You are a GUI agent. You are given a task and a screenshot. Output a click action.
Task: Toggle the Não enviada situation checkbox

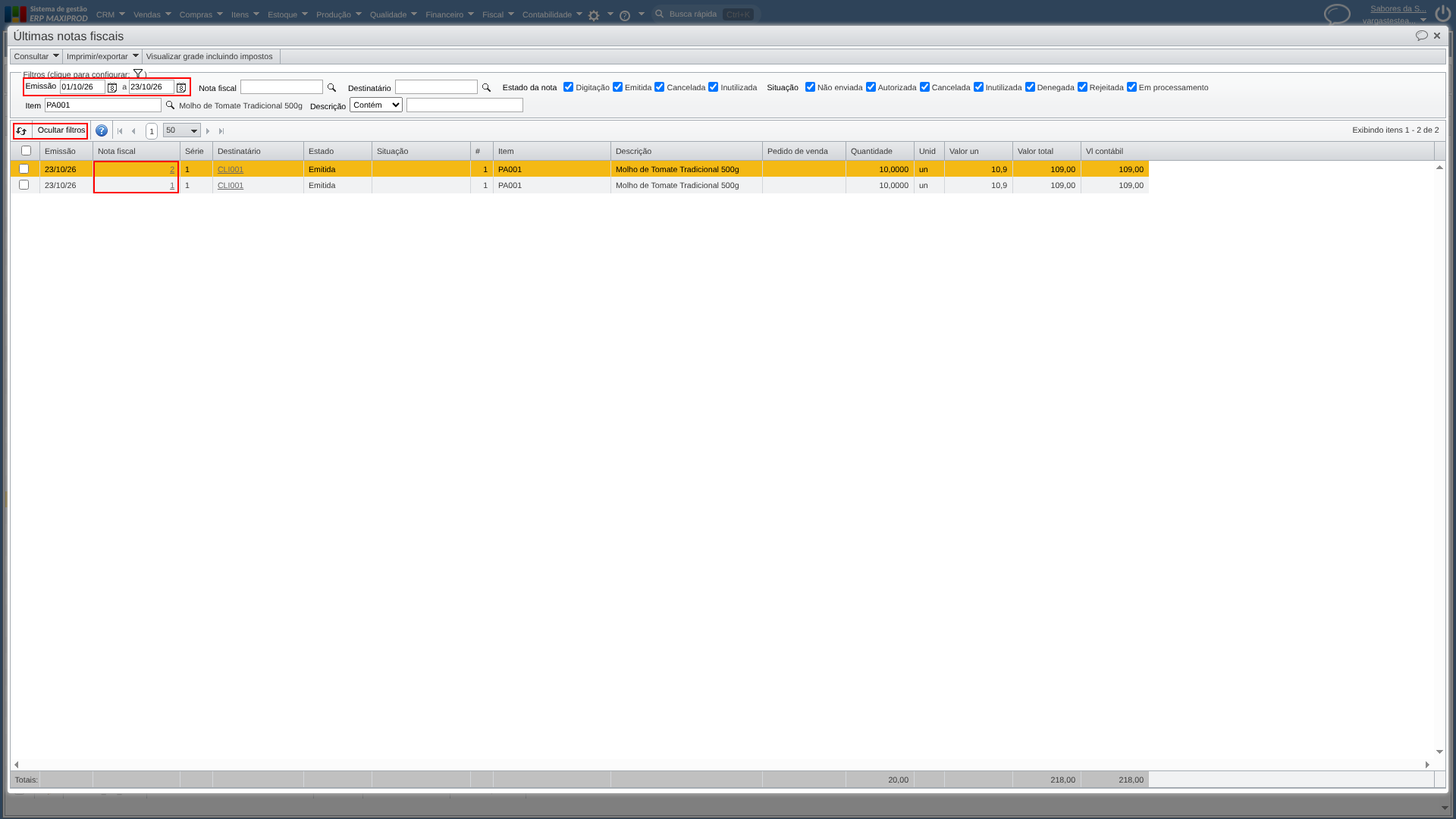coord(810,87)
